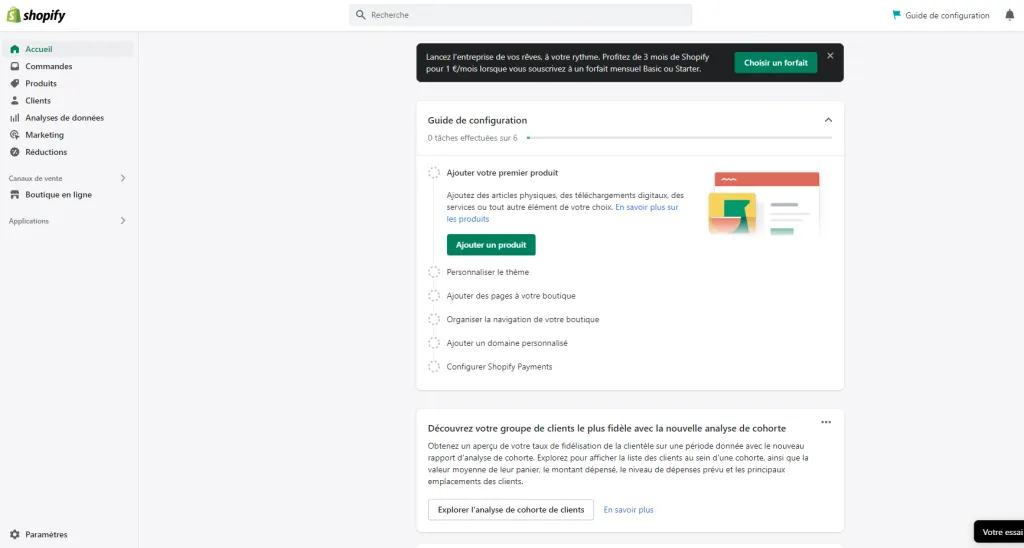Toggle the Configurer Shopify Payments task circle
Screen dimensions: 1024x548
click(x=434, y=366)
